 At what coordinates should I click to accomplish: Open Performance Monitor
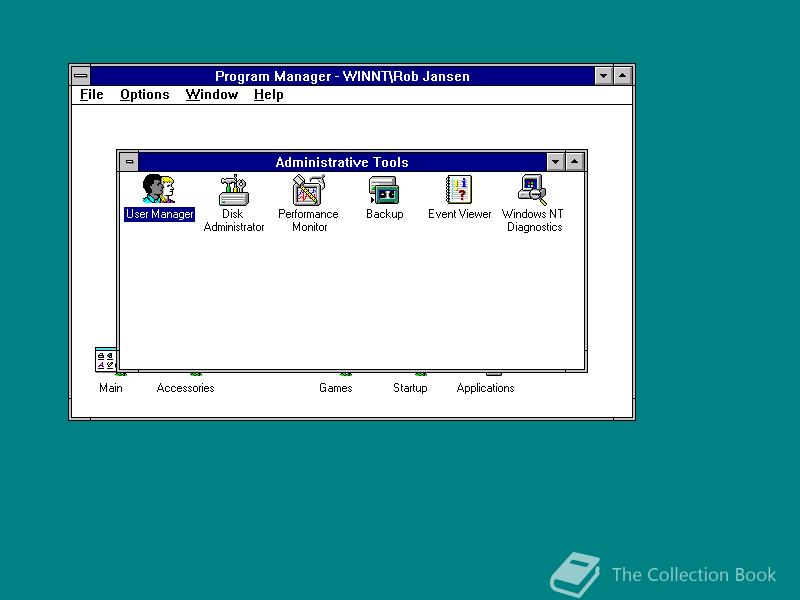point(308,190)
